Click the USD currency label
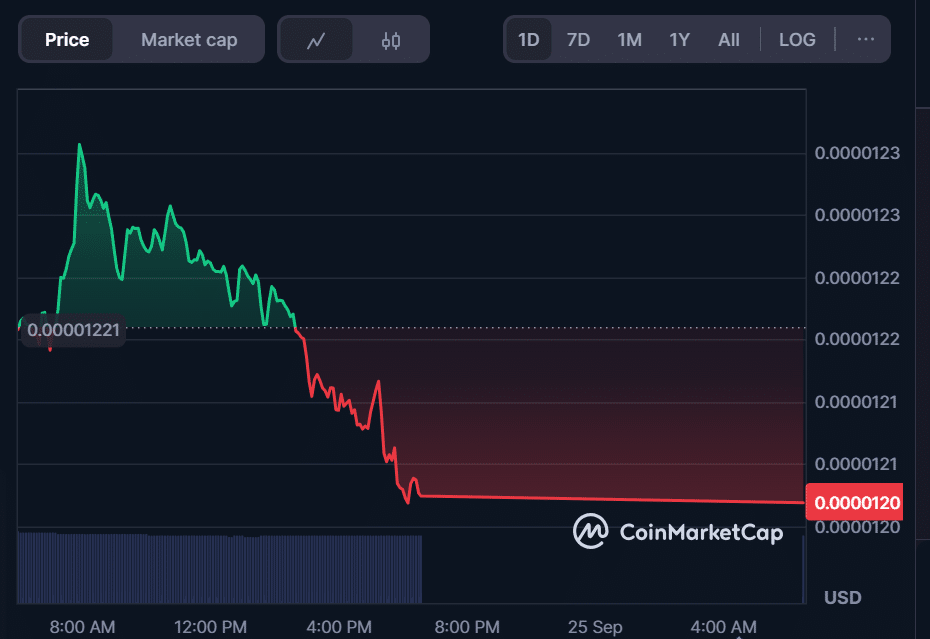The width and height of the screenshot is (930, 639). tap(842, 597)
